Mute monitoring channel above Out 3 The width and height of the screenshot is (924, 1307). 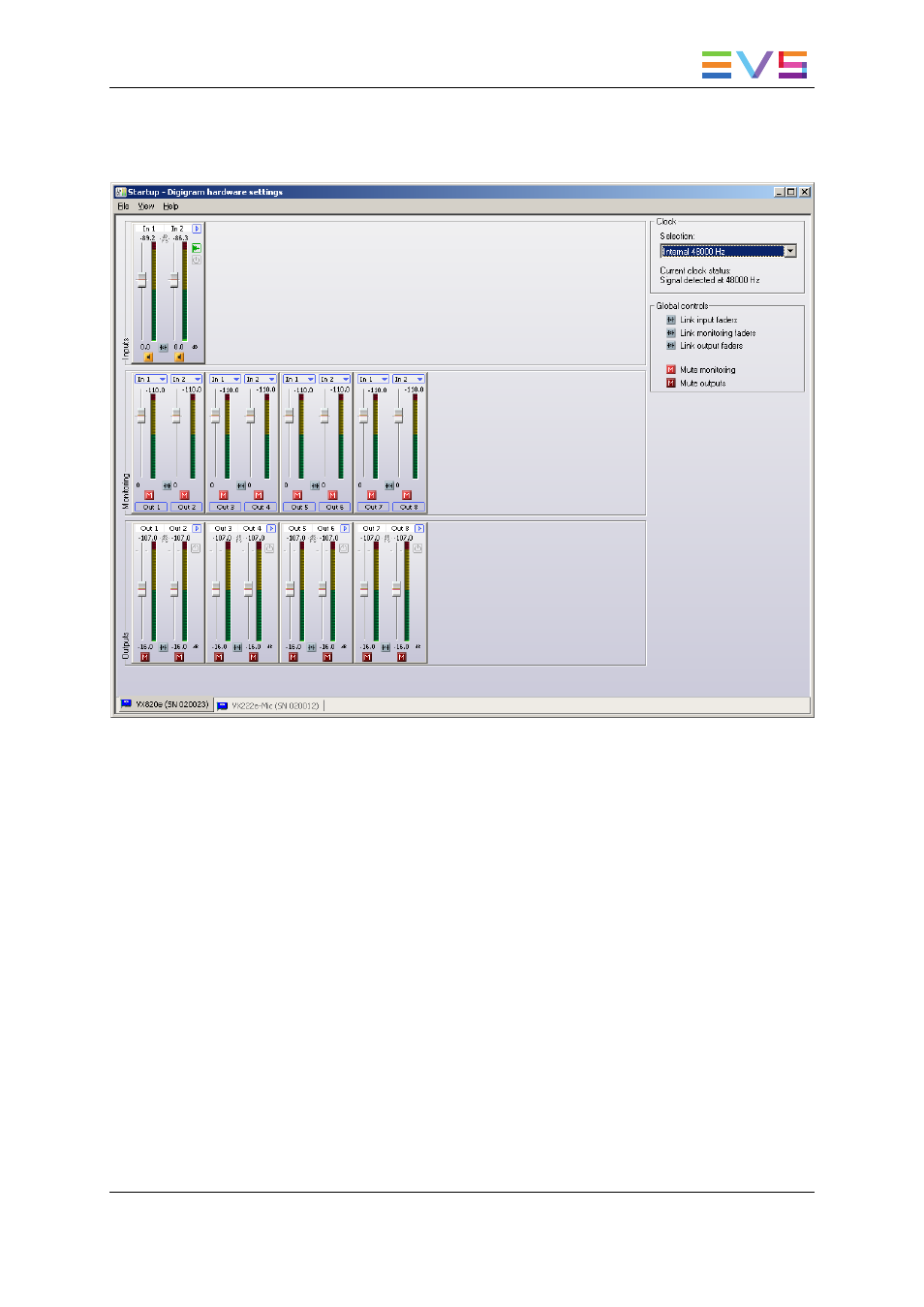[x=224, y=495]
